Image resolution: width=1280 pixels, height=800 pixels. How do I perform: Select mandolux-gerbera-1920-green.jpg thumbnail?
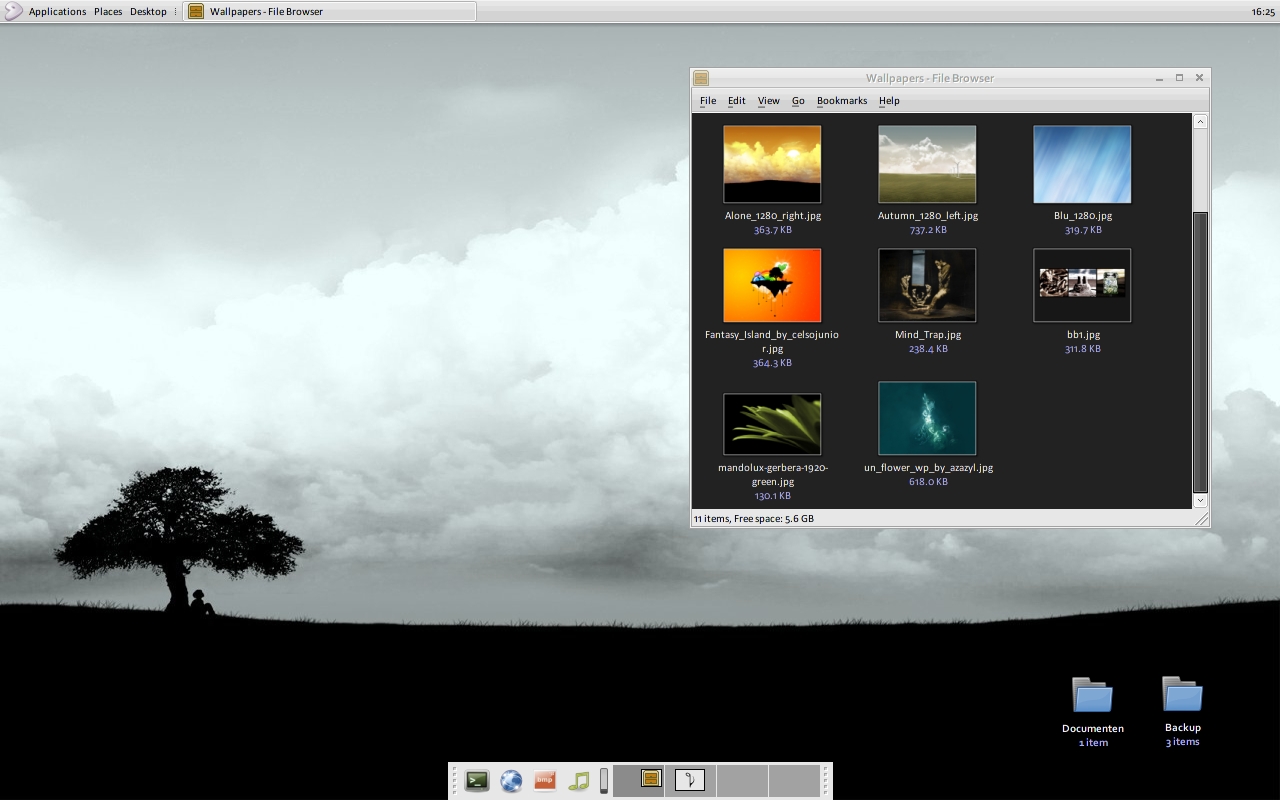(x=772, y=424)
